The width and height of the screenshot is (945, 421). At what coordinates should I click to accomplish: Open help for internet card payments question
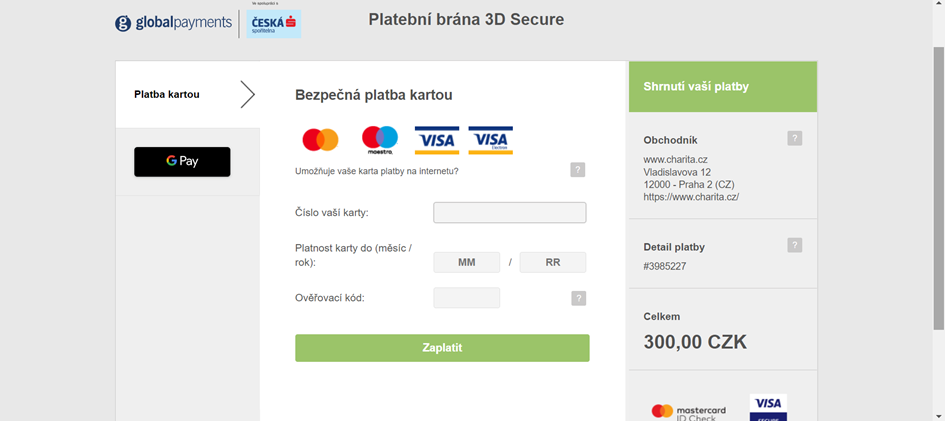click(577, 170)
